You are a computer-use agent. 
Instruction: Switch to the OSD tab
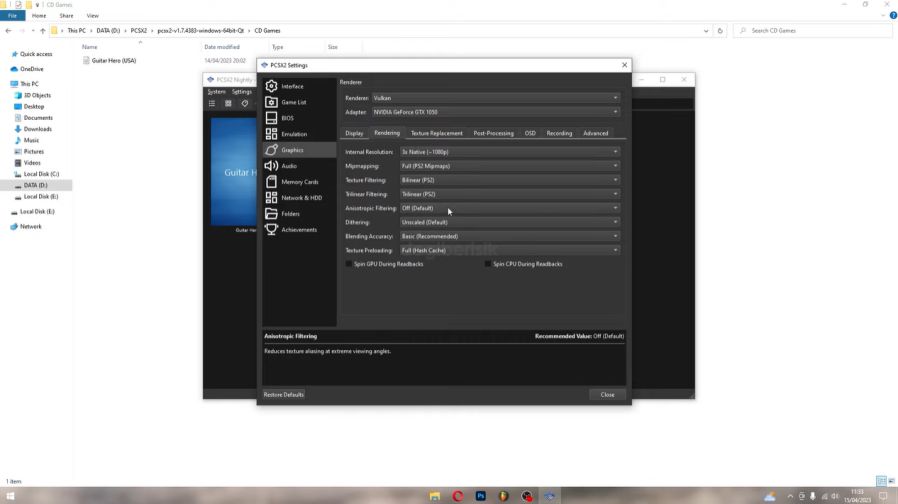coord(530,133)
